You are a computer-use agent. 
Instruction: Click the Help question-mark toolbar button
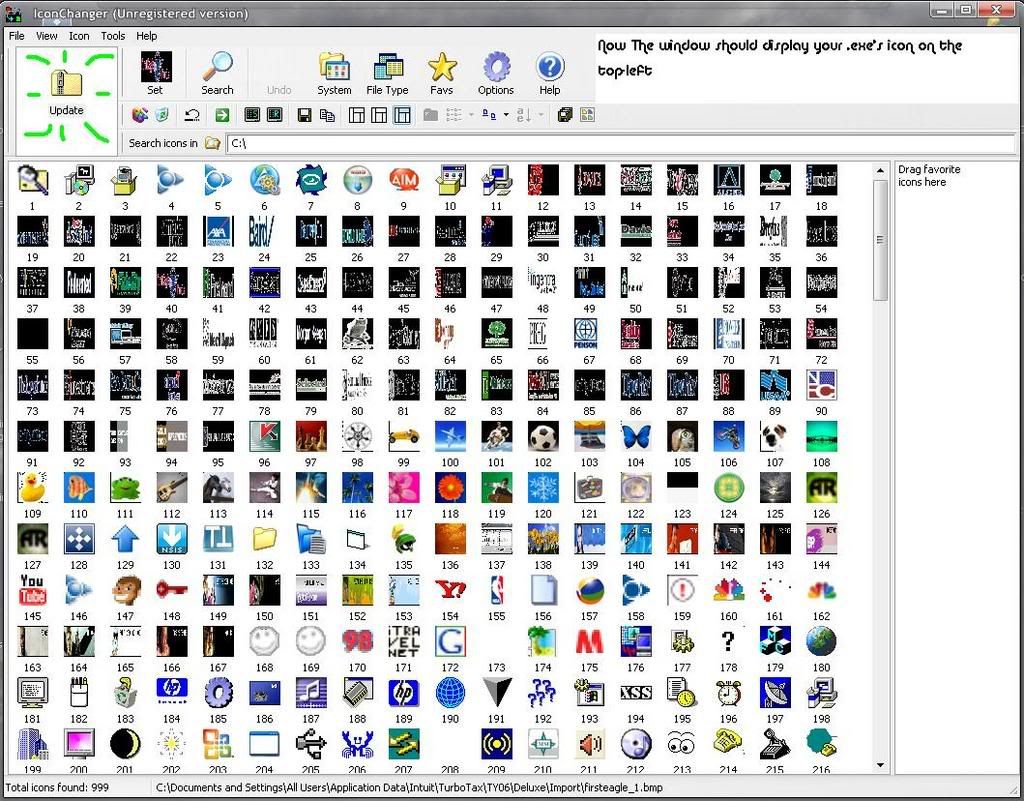[550, 73]
